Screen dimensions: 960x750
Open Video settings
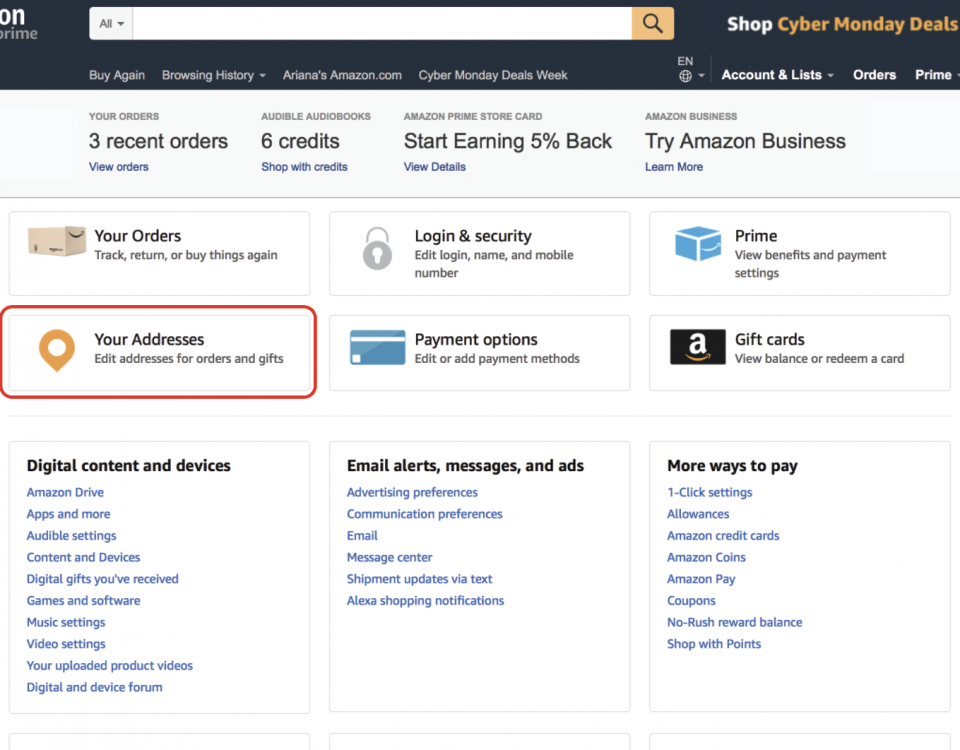(x=66, y=643)
